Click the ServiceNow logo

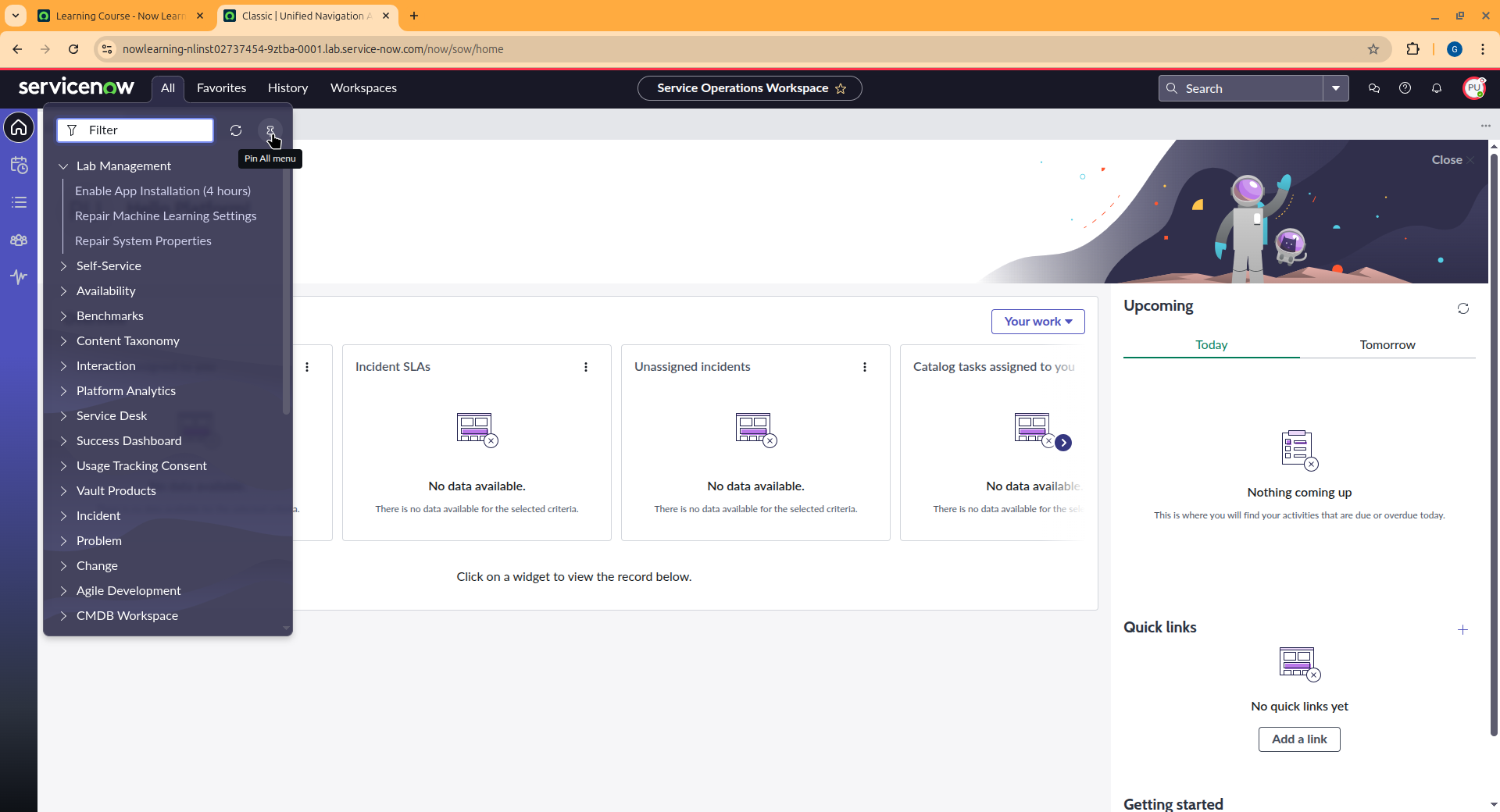coord(76,87)
